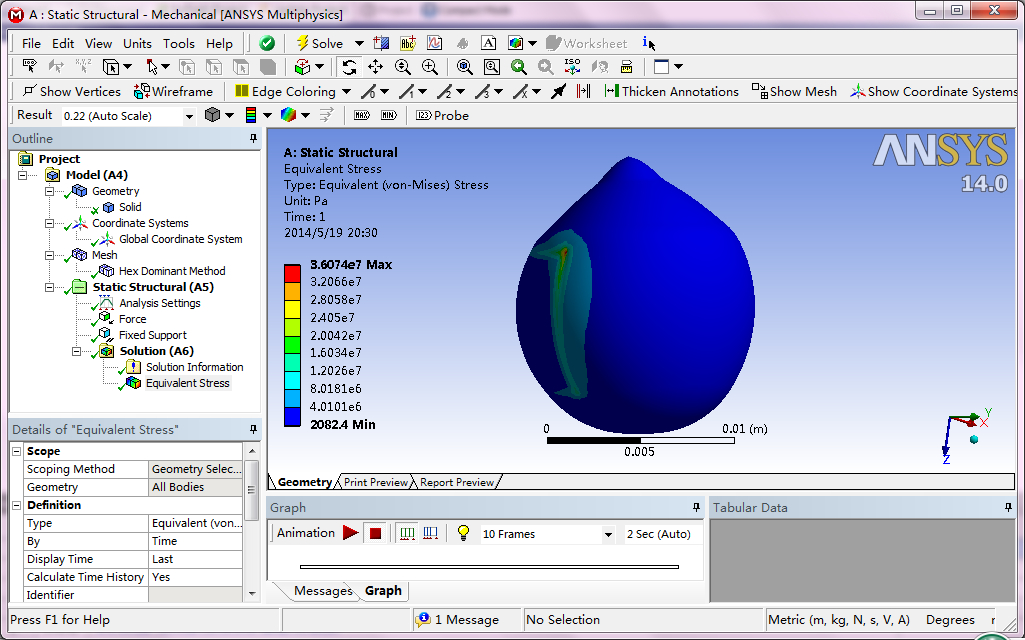Click the context help 'i' cursor icon
The width and height of the screenshot is (1025, 640).
point(648,43)
